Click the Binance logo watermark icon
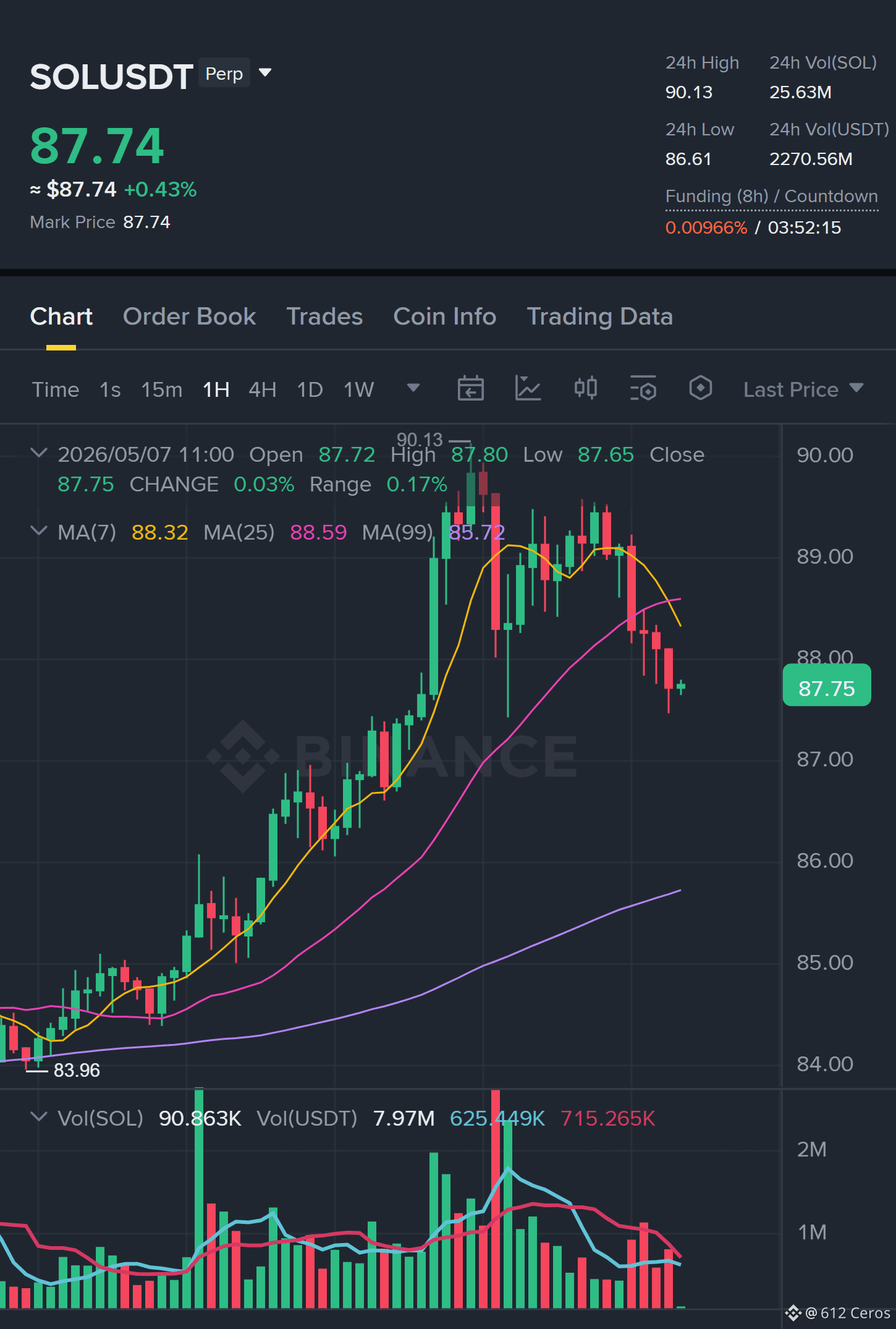Screen dimensions: 896x1329 242,755
